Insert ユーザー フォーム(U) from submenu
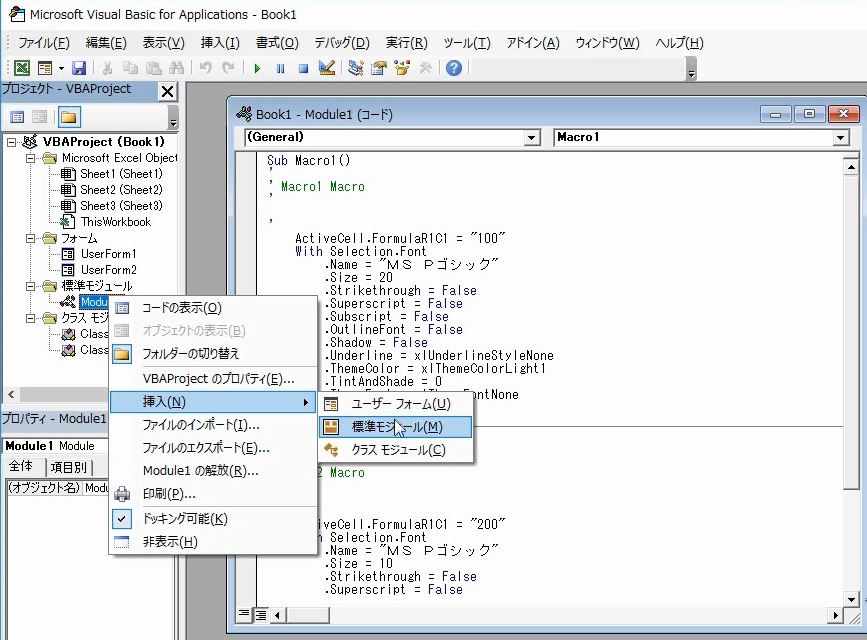Viewport: 867px width, 640px height. [x=395, y=404]
